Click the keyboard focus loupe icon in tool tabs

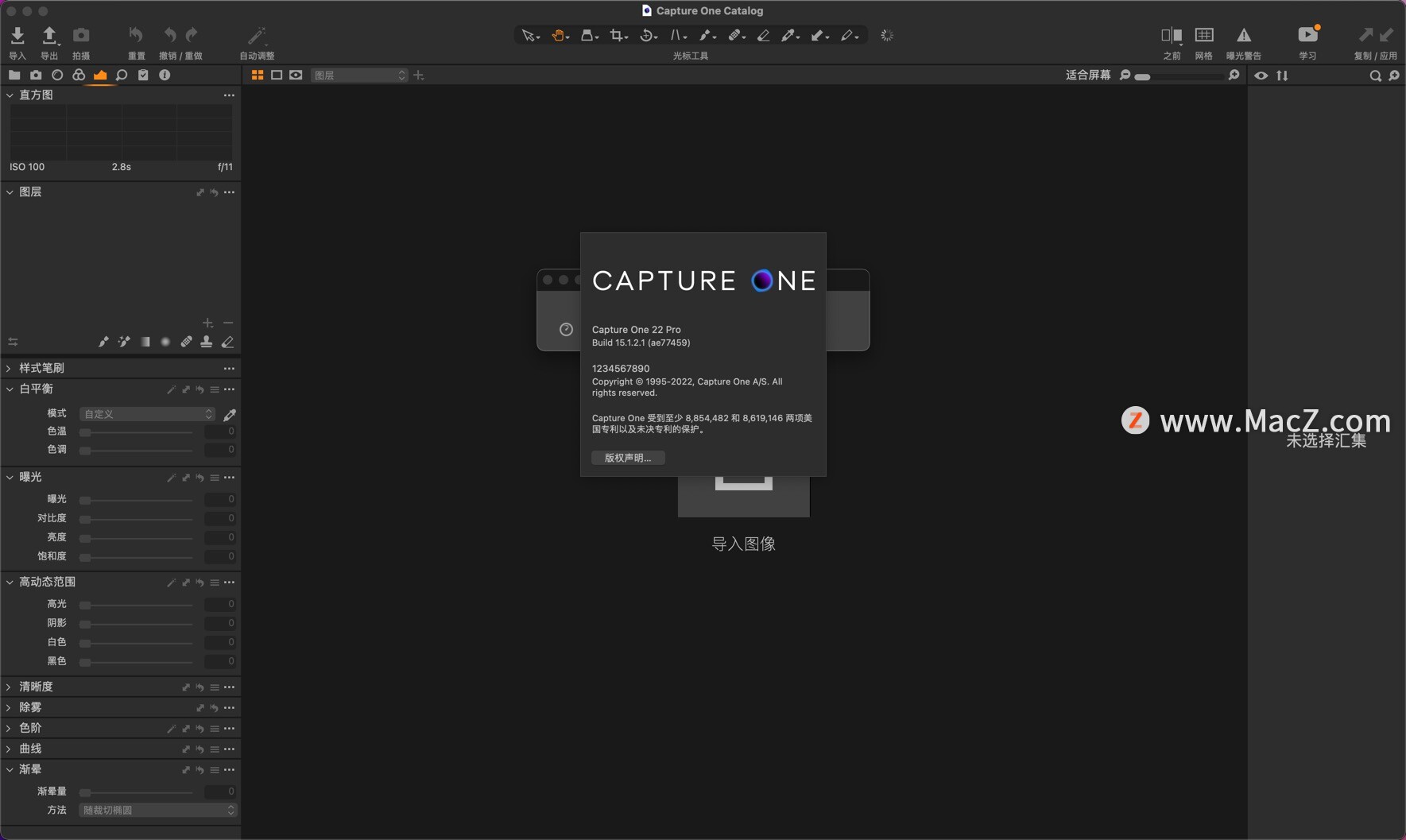[122, 75]
